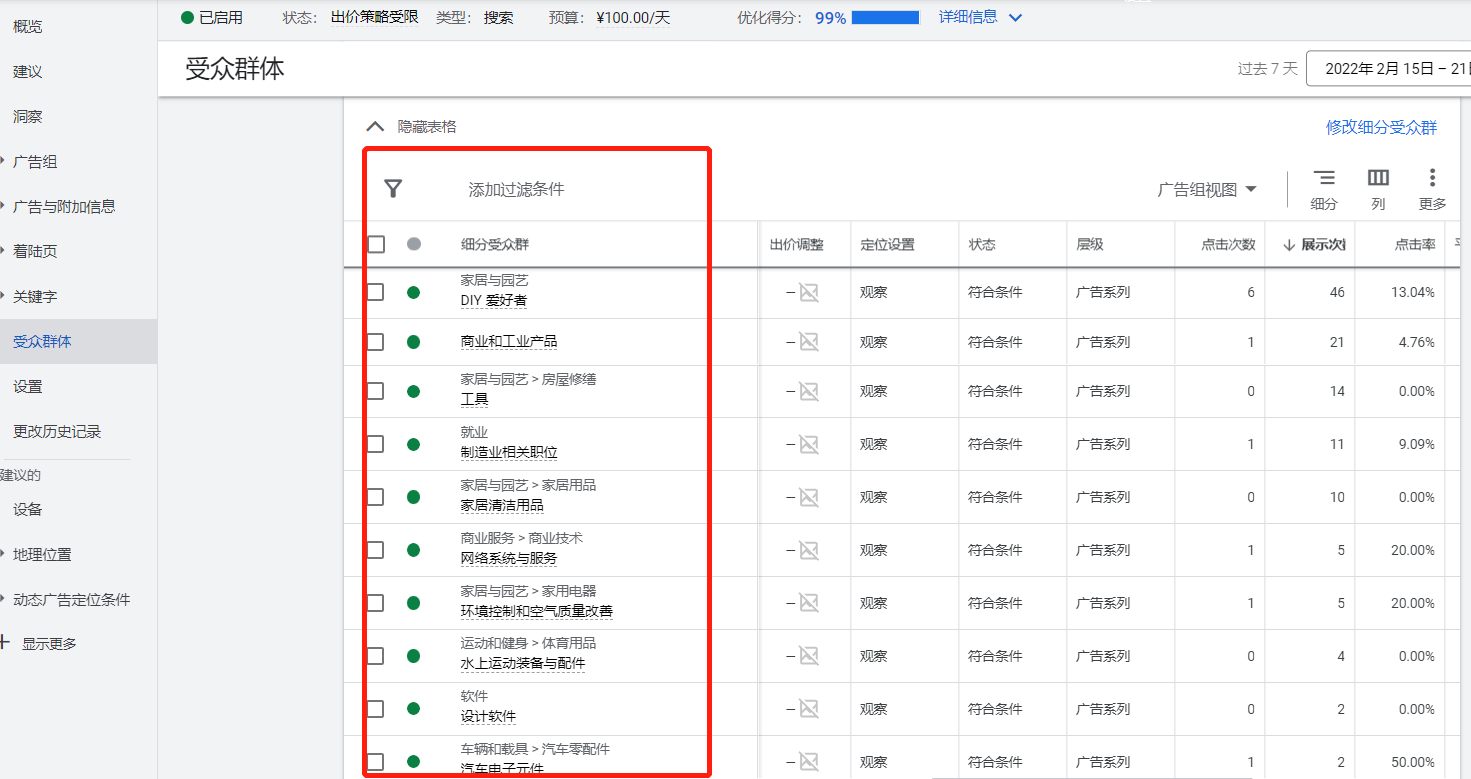Click 修改细分受众群 link

click(x=1381, y=127)
